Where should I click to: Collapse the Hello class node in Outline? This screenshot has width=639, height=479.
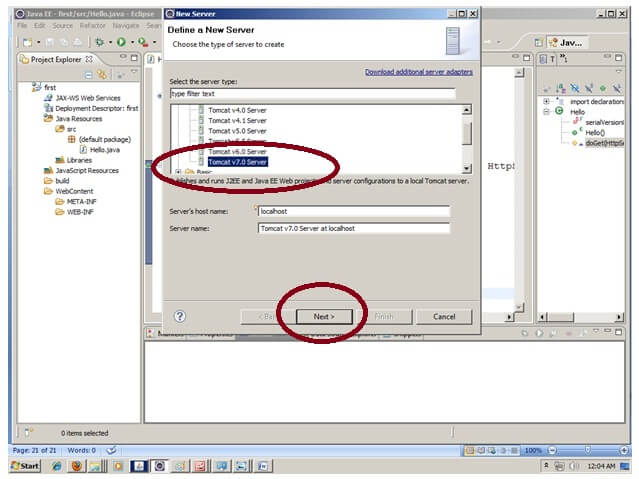546,111
